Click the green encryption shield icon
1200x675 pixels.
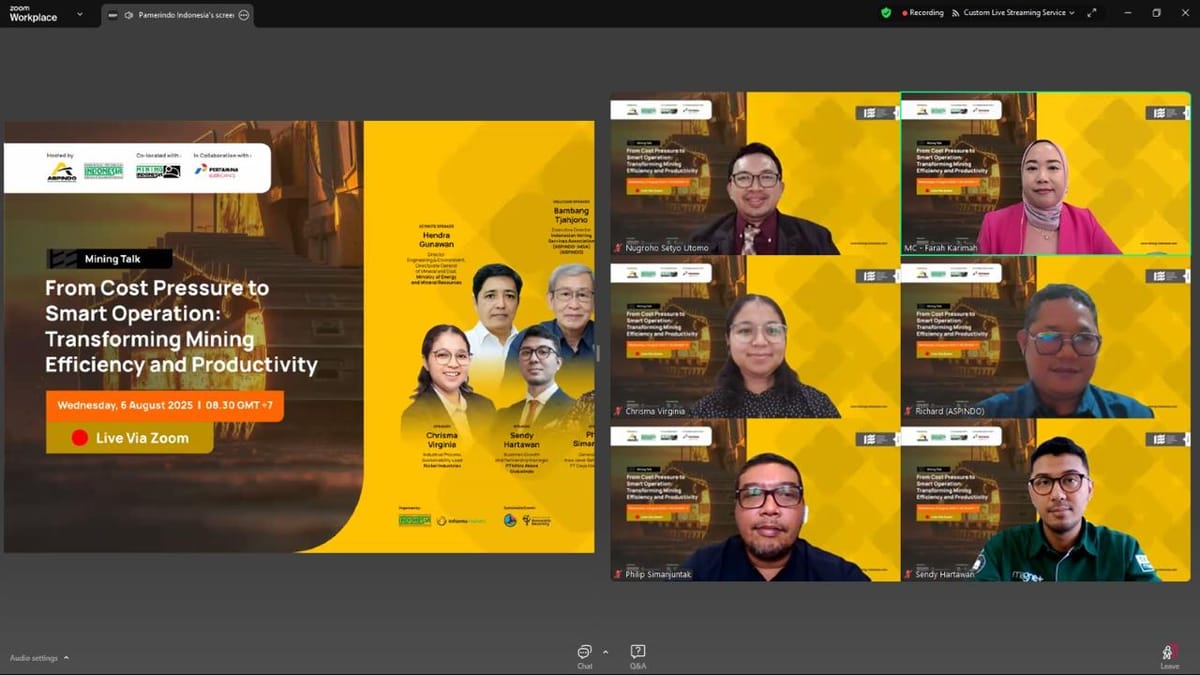click(x=886, y=13)
